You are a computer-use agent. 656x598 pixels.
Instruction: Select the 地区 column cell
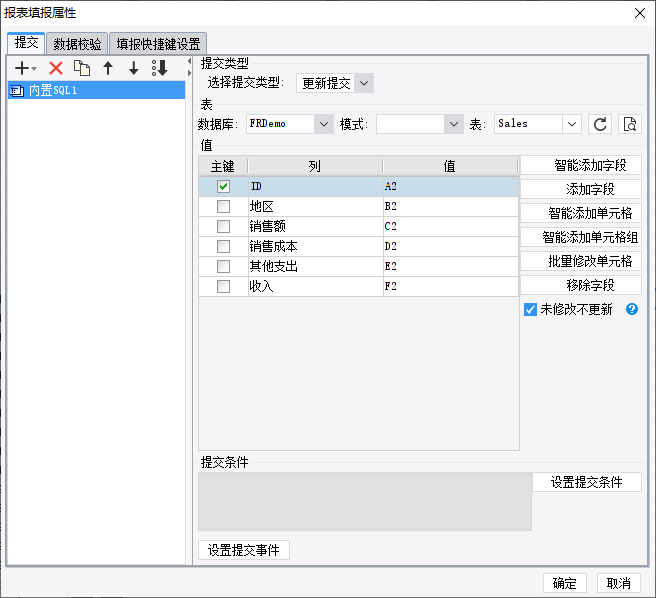tap(315, 206)
